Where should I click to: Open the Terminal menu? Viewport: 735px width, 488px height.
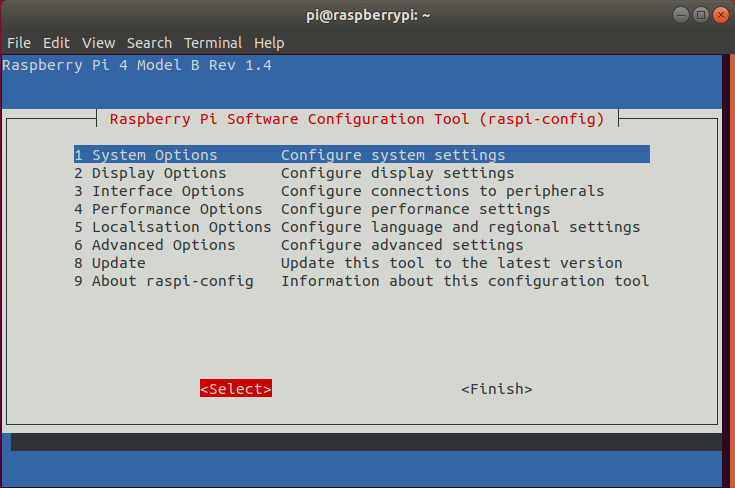(x=213, y=43)
